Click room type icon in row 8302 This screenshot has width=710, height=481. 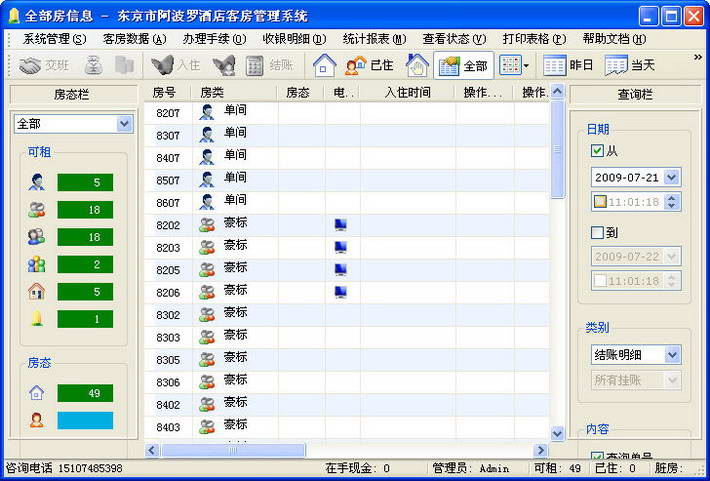tap(207, 314)
